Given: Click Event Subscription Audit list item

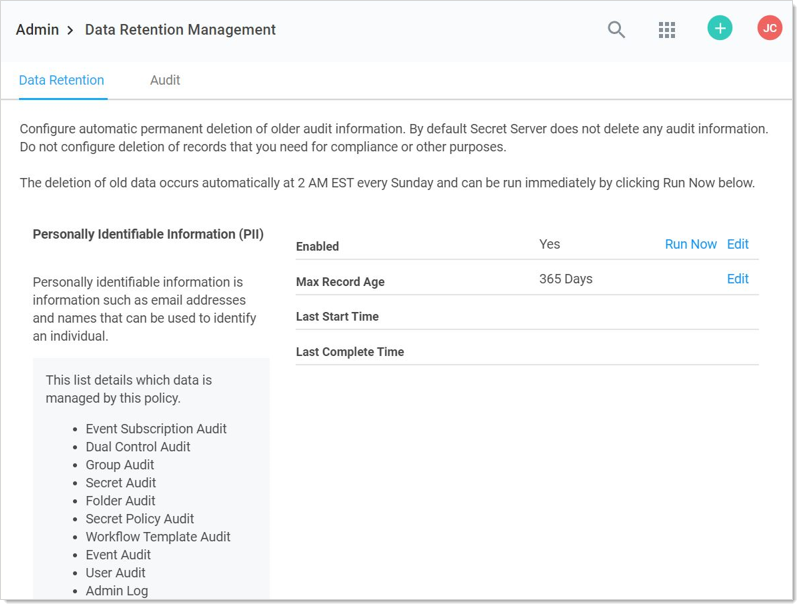Looking at the screenshot, I should click(x=156, y=429).
